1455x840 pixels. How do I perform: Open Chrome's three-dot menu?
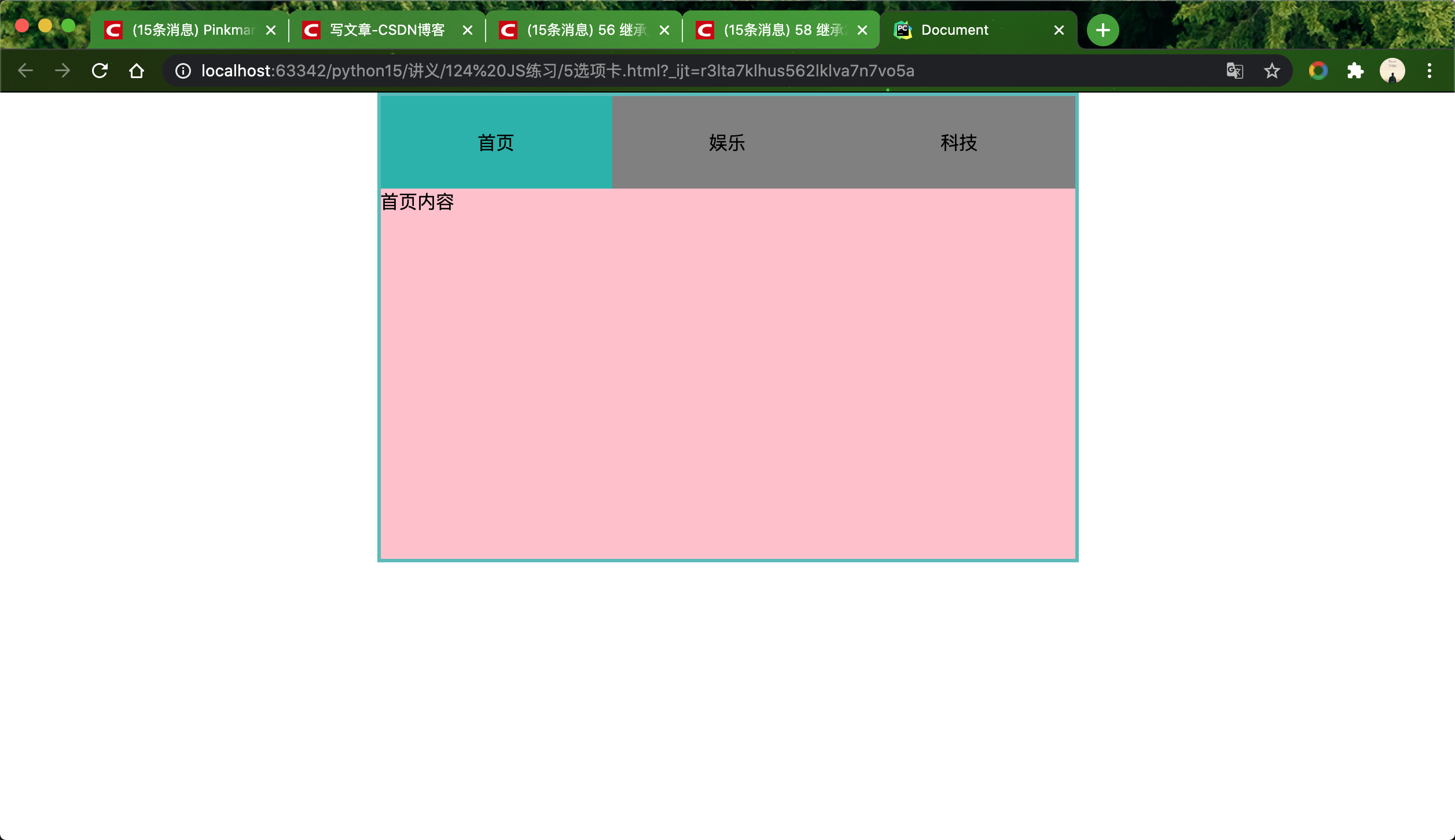1430,71
